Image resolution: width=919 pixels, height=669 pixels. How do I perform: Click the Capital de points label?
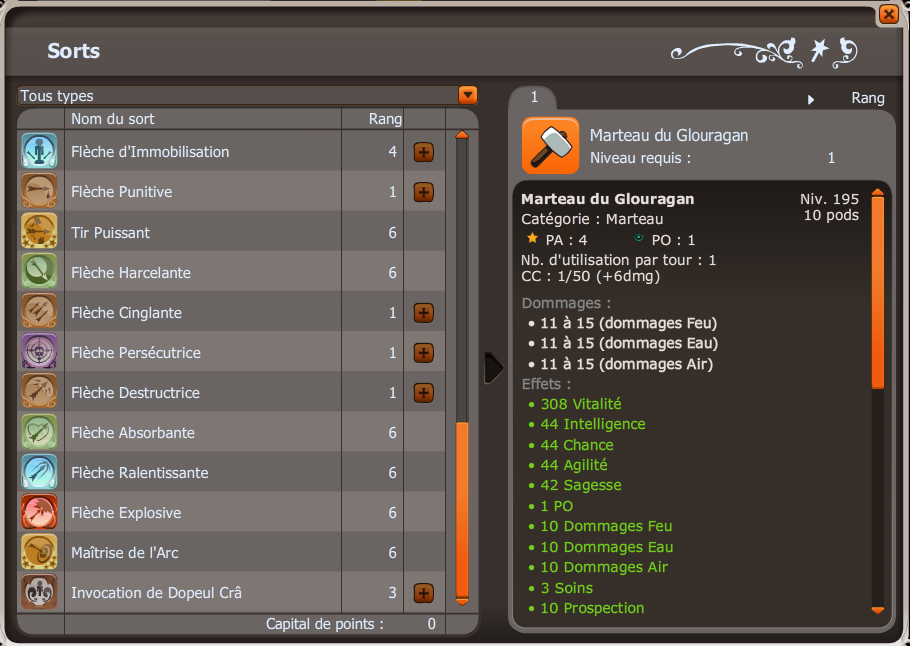pos(324,624)
